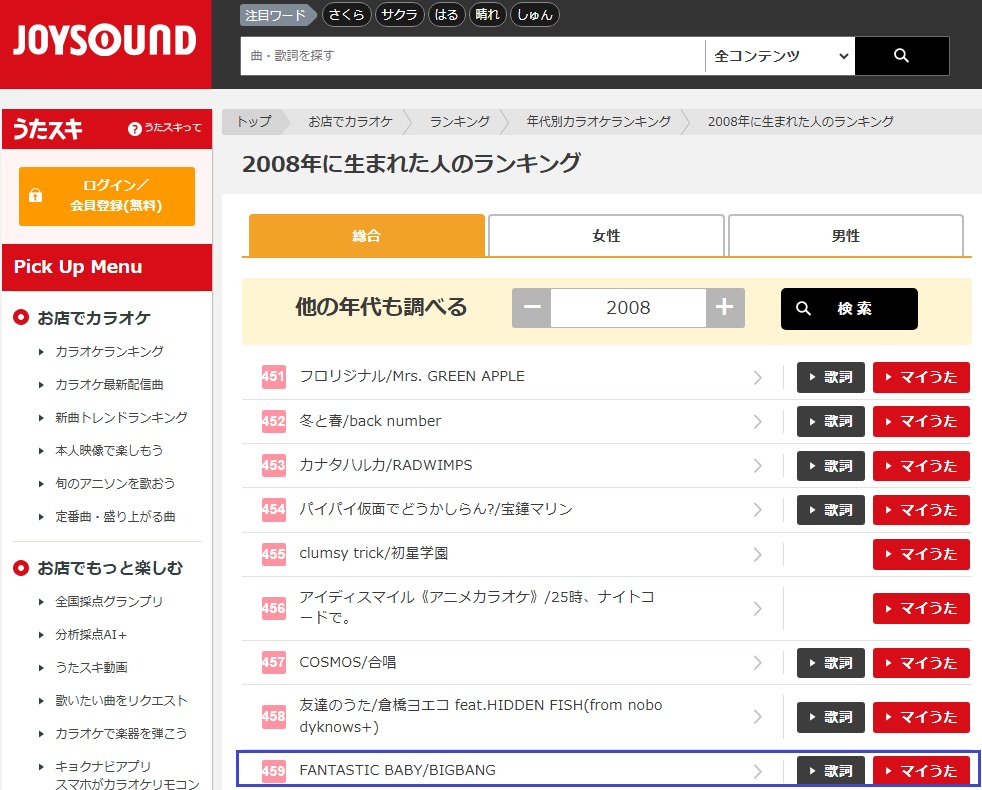Open 旬のアニソンを歌おう in sidebar
This screenshot has width=982, height=790.
coord(115,484)
